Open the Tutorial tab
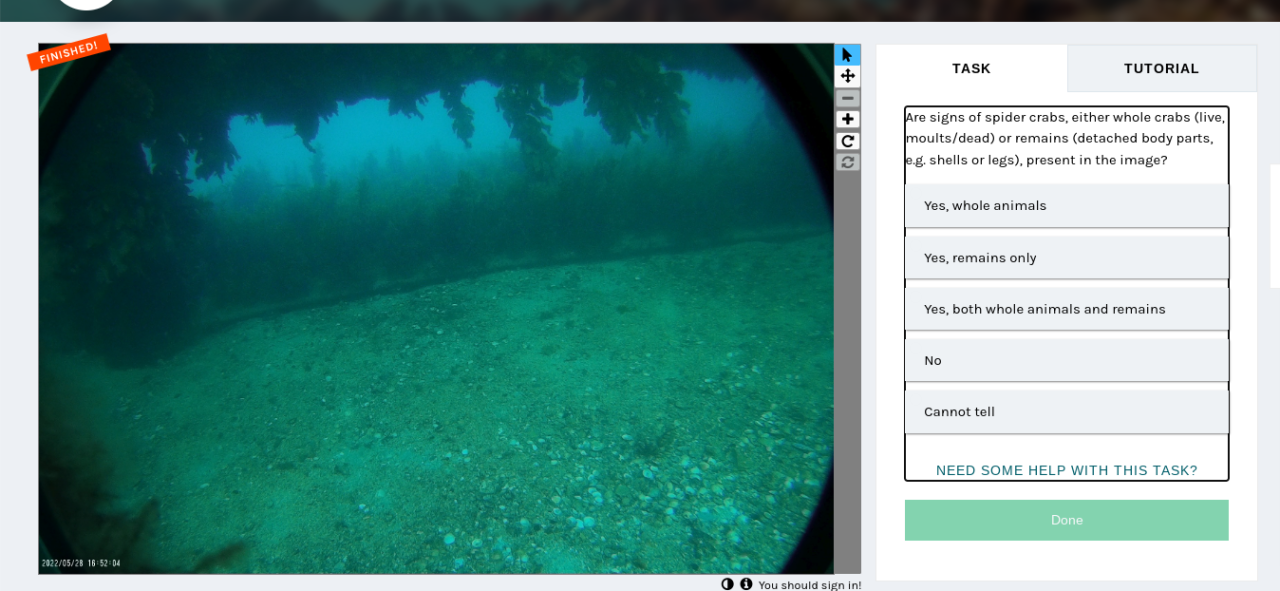1280x591 pixels. tap(1161, 68)
